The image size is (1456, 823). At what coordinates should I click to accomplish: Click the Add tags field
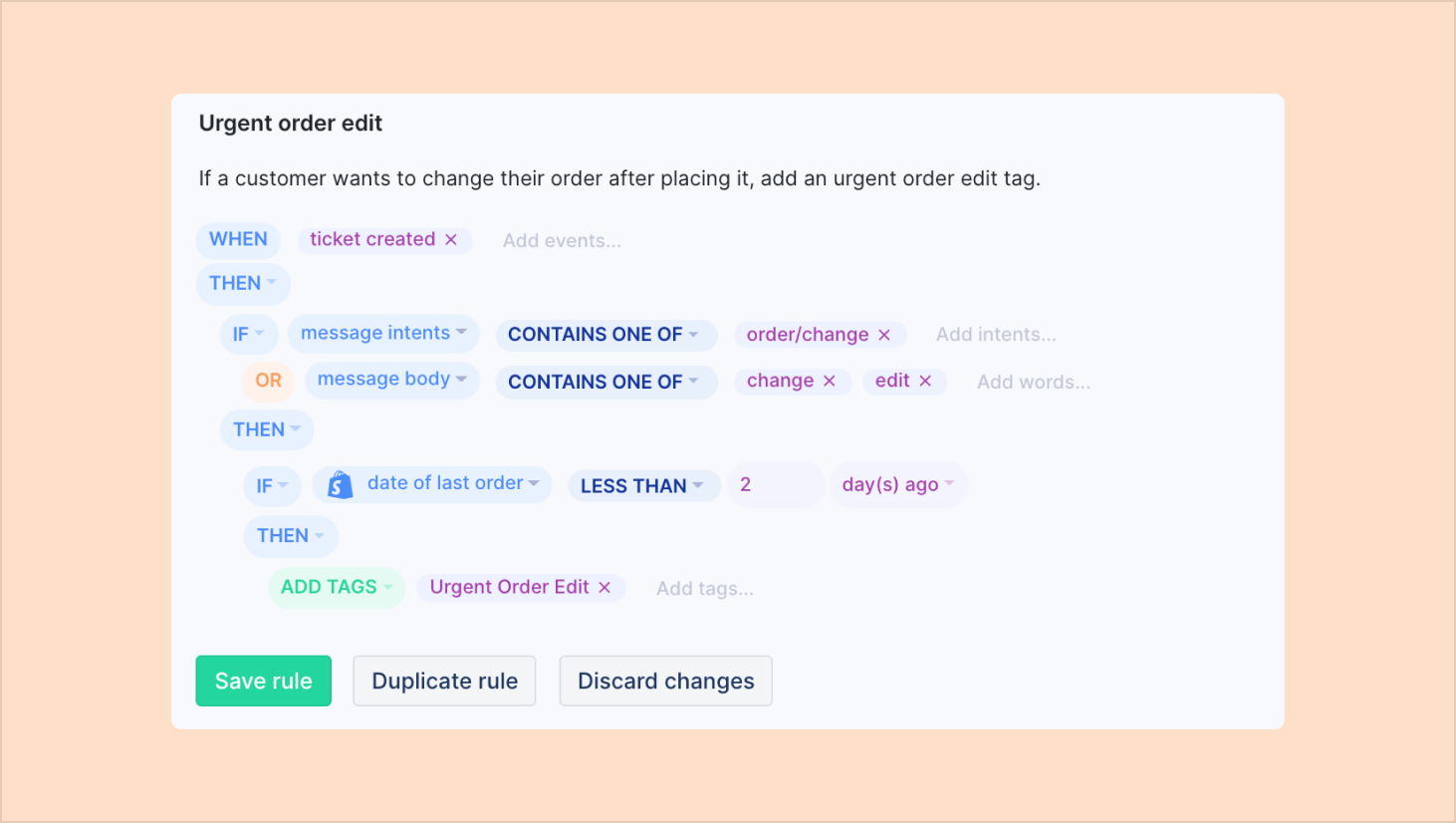704,588
